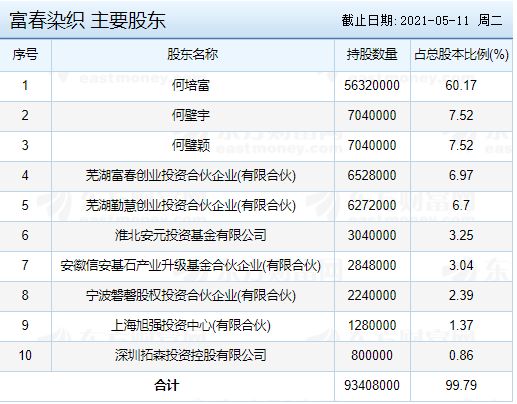Click sequence number 4 for 芜湖富春创业投资
The width and height of the screenshot is (517, 404).
point(25,175)
